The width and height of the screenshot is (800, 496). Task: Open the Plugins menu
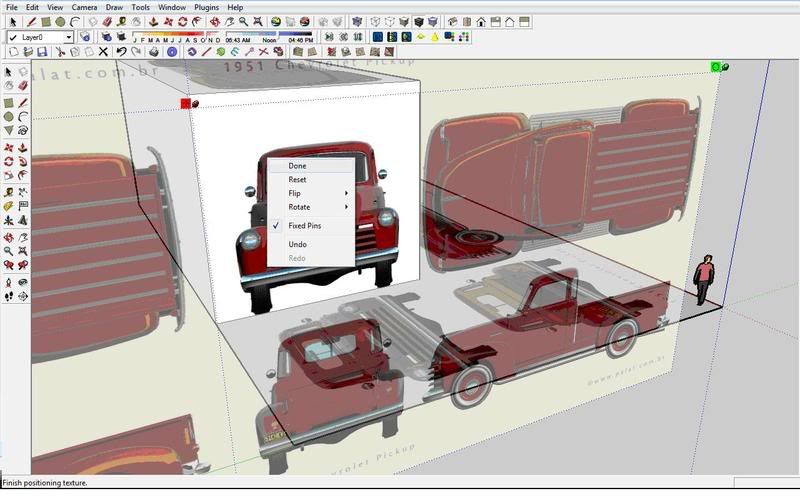pos(207,7)
